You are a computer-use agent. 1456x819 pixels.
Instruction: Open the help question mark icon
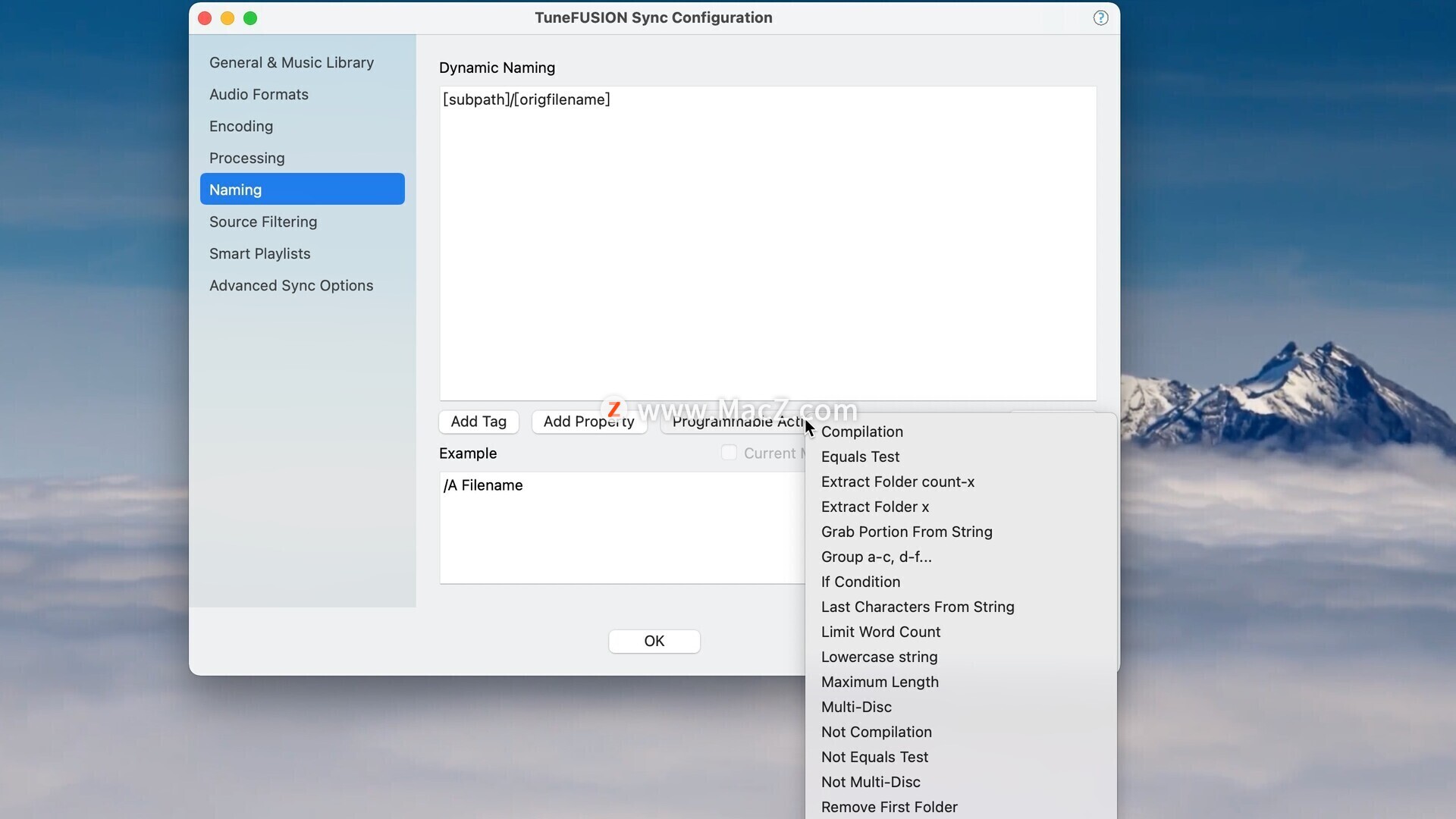pyautogui.click(x=1100, y=18)
